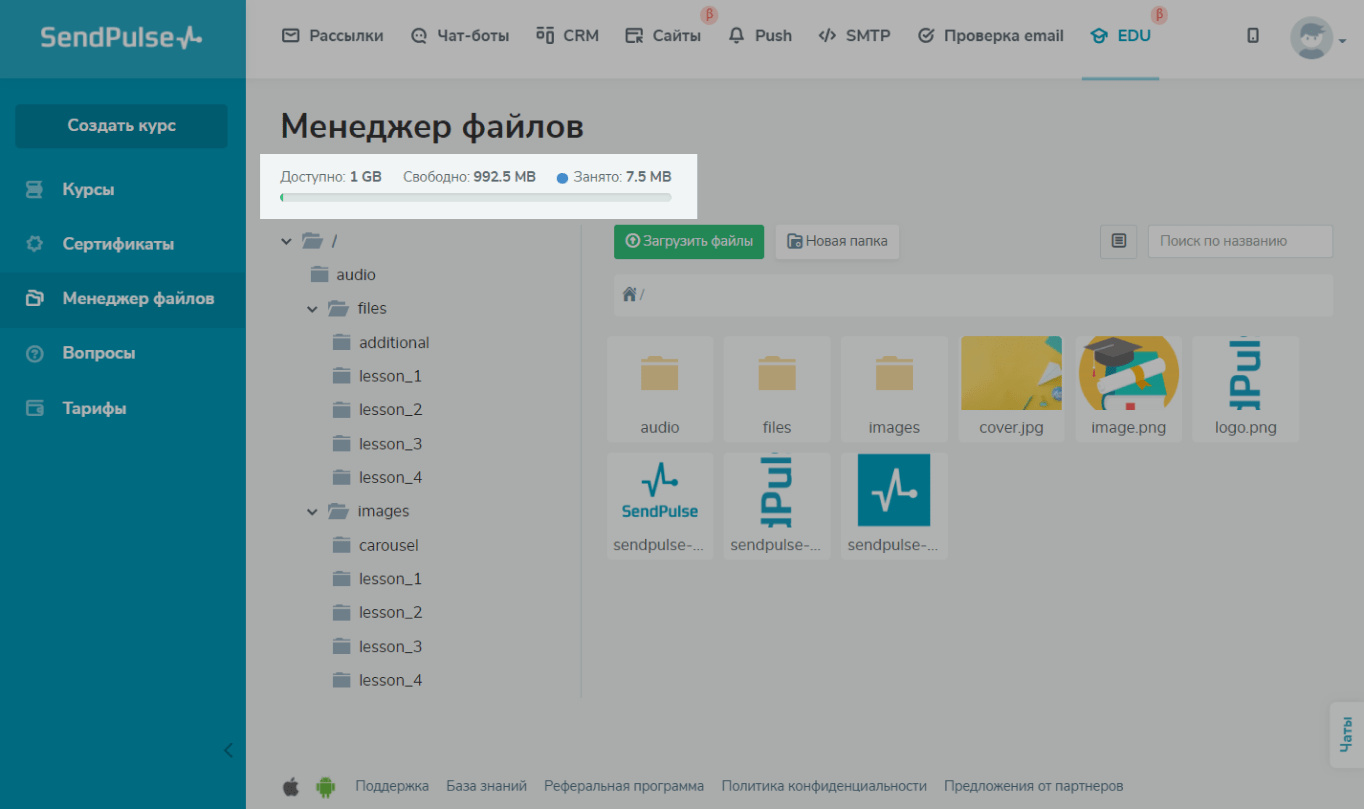Open the images folder thumbnail

click(894, 390)
